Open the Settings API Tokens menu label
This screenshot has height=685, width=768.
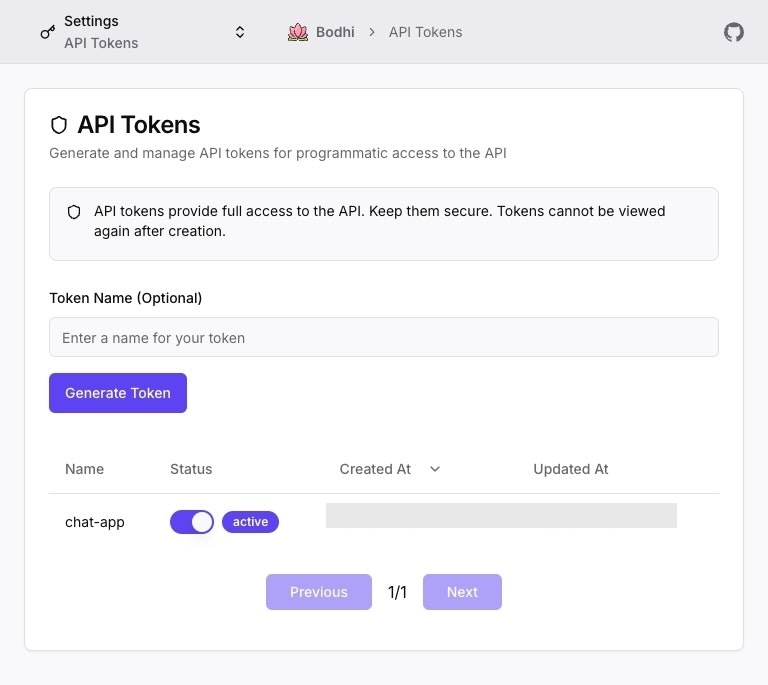(x=101, y=32)
